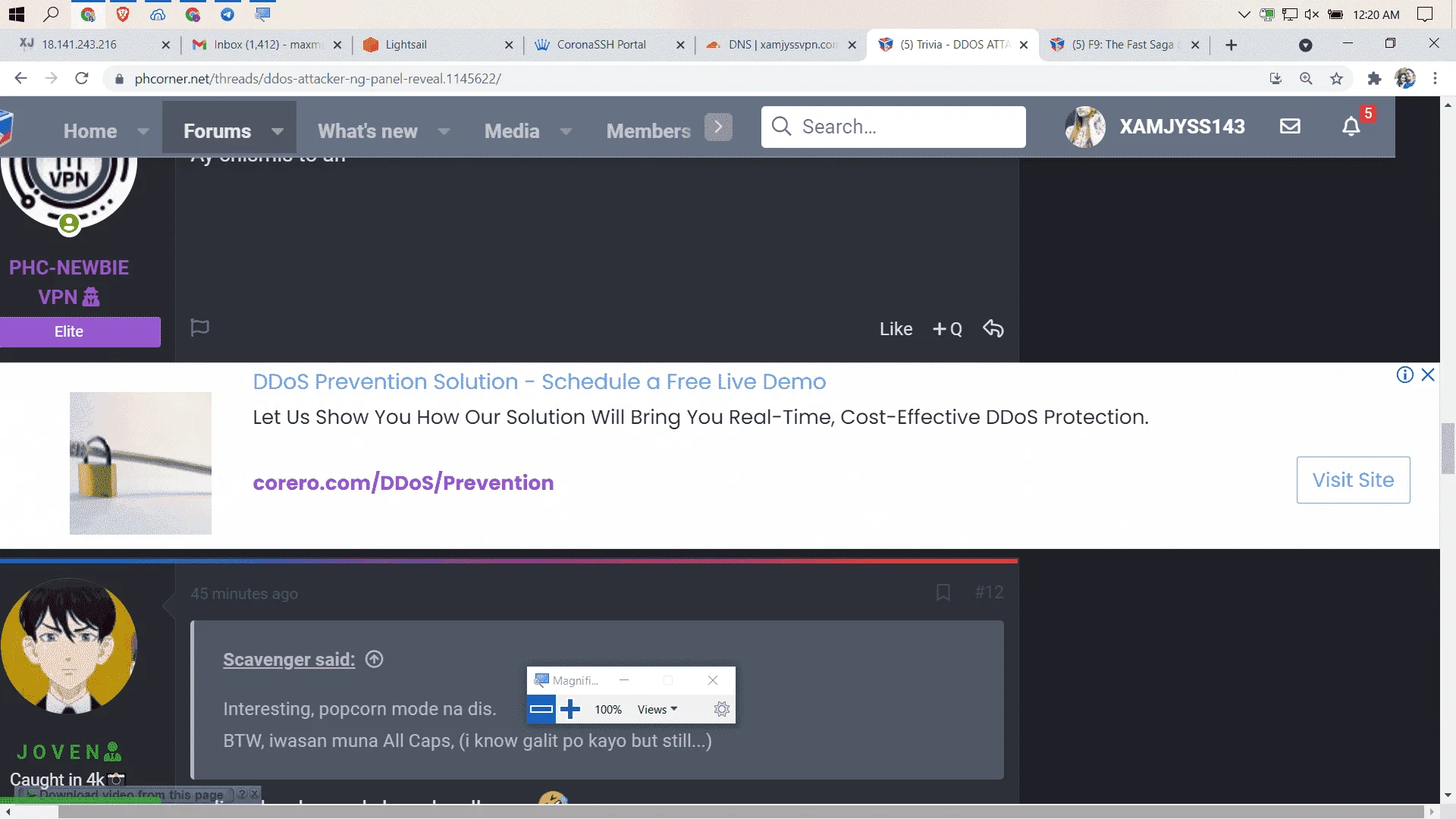Click the padlock ad thumbnail
The height and width of the screenshot is (819, 1456).
click(x=140, y=463)
